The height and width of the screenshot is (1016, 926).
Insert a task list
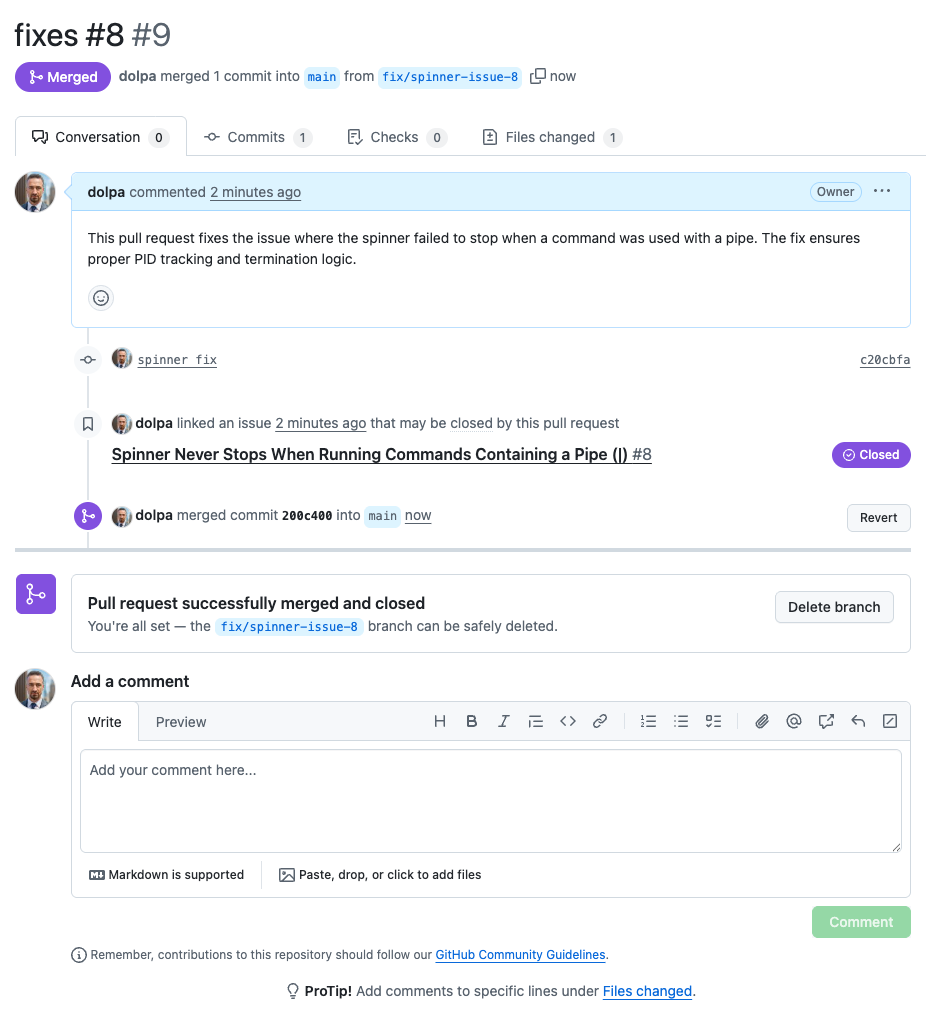pyautogui.click(x=714, y=721)
